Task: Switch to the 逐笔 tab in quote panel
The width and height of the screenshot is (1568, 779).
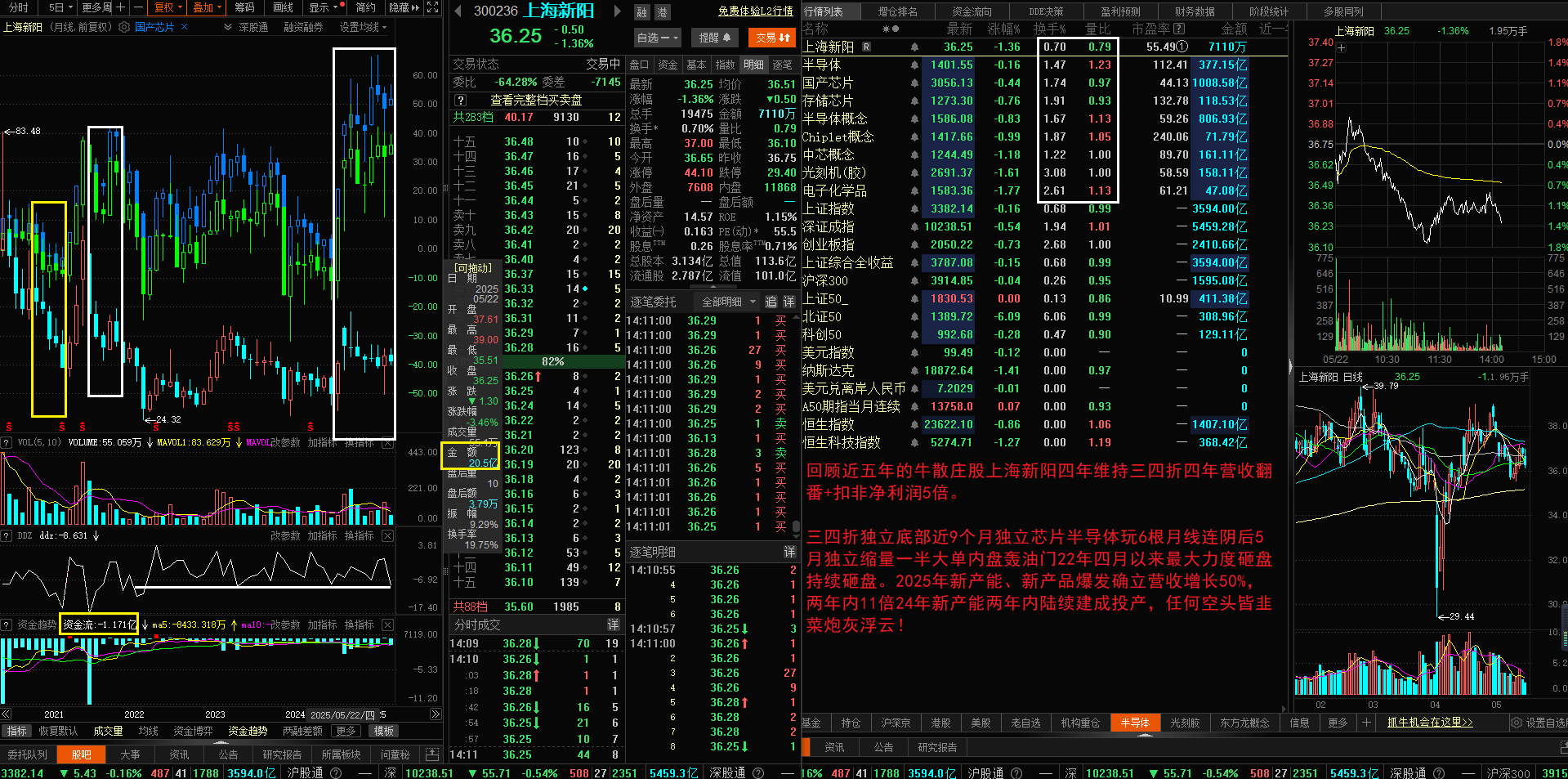Action: pyautogui.click(x=782, y=65)
